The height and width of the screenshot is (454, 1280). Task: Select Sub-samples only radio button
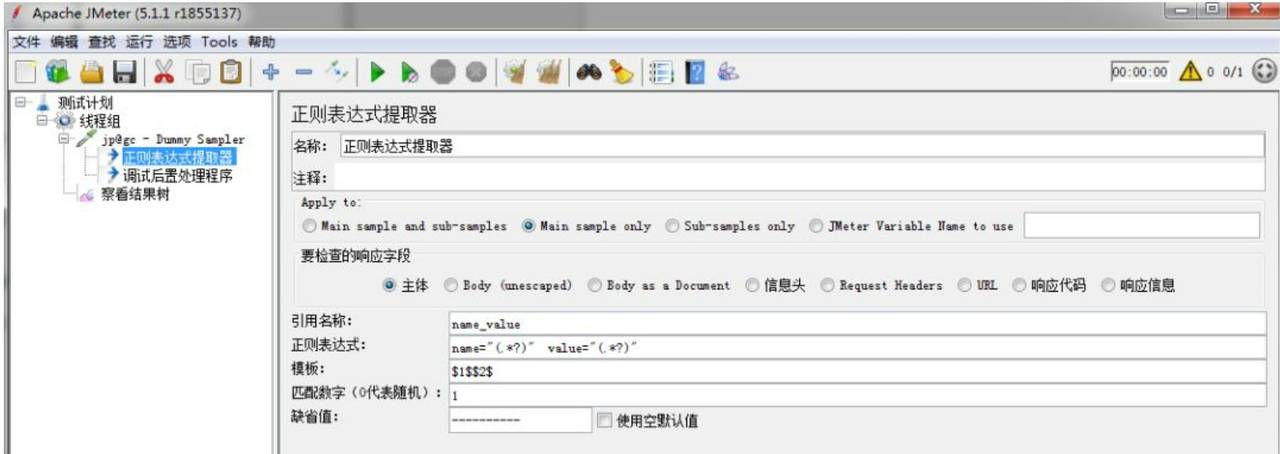(x=672, y=226)
